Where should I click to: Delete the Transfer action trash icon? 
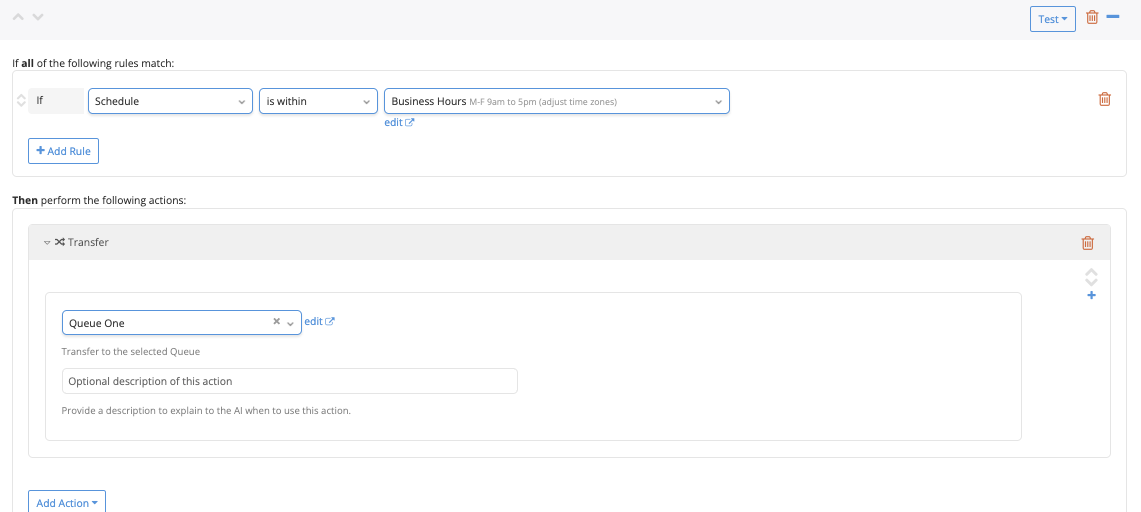pyautogui.click(x=1088, y=243)
